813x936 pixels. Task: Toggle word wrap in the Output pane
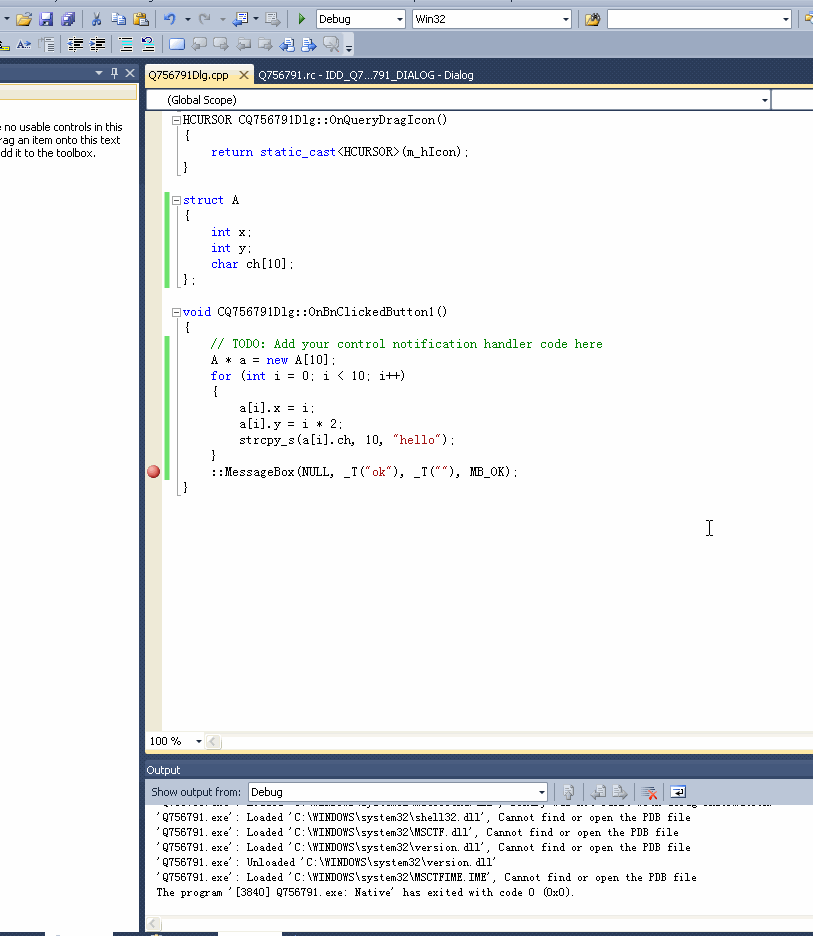pyautogui.click(x=678, y=792)
